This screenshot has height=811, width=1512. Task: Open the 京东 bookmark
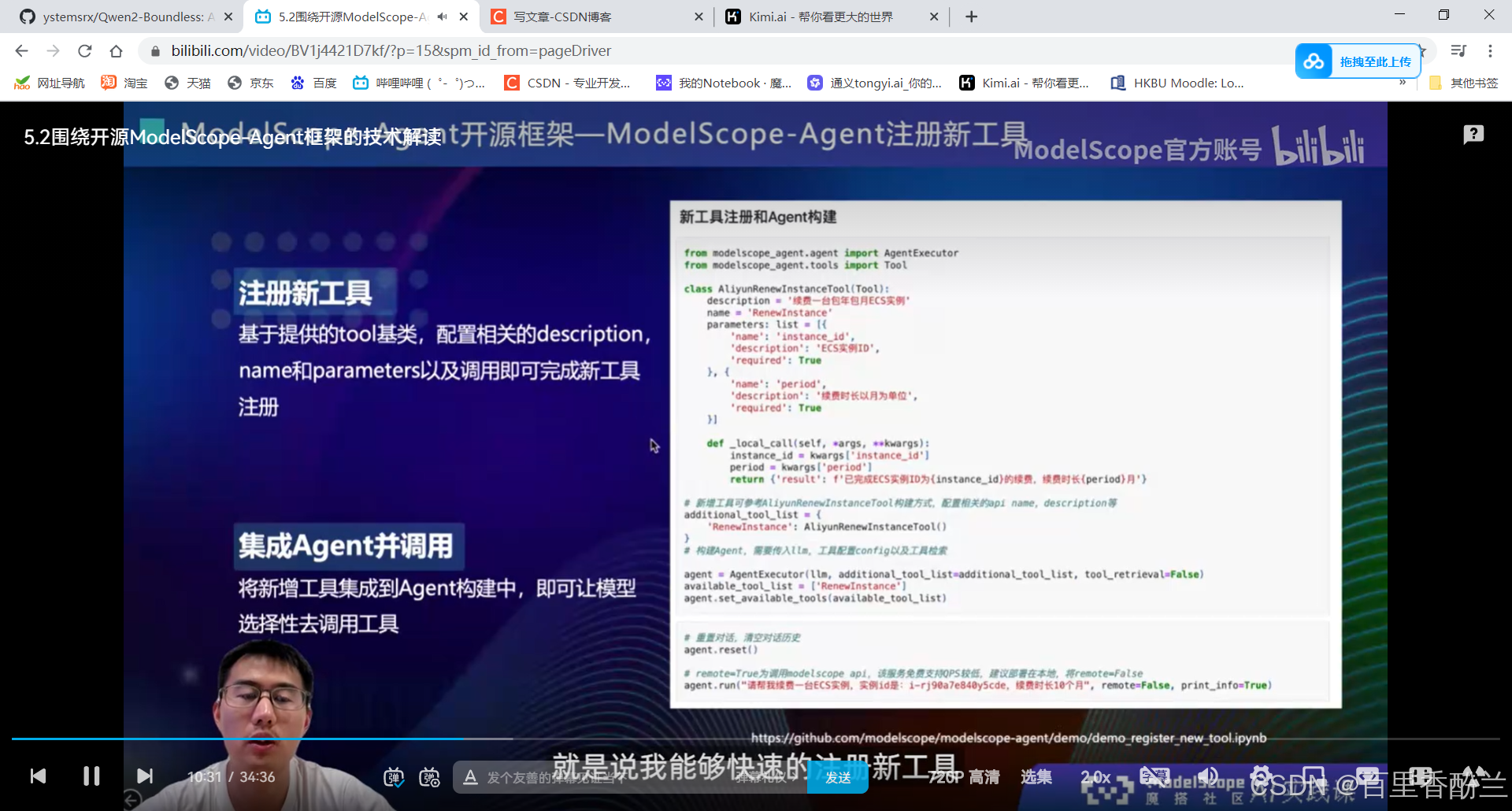(250, 83)
